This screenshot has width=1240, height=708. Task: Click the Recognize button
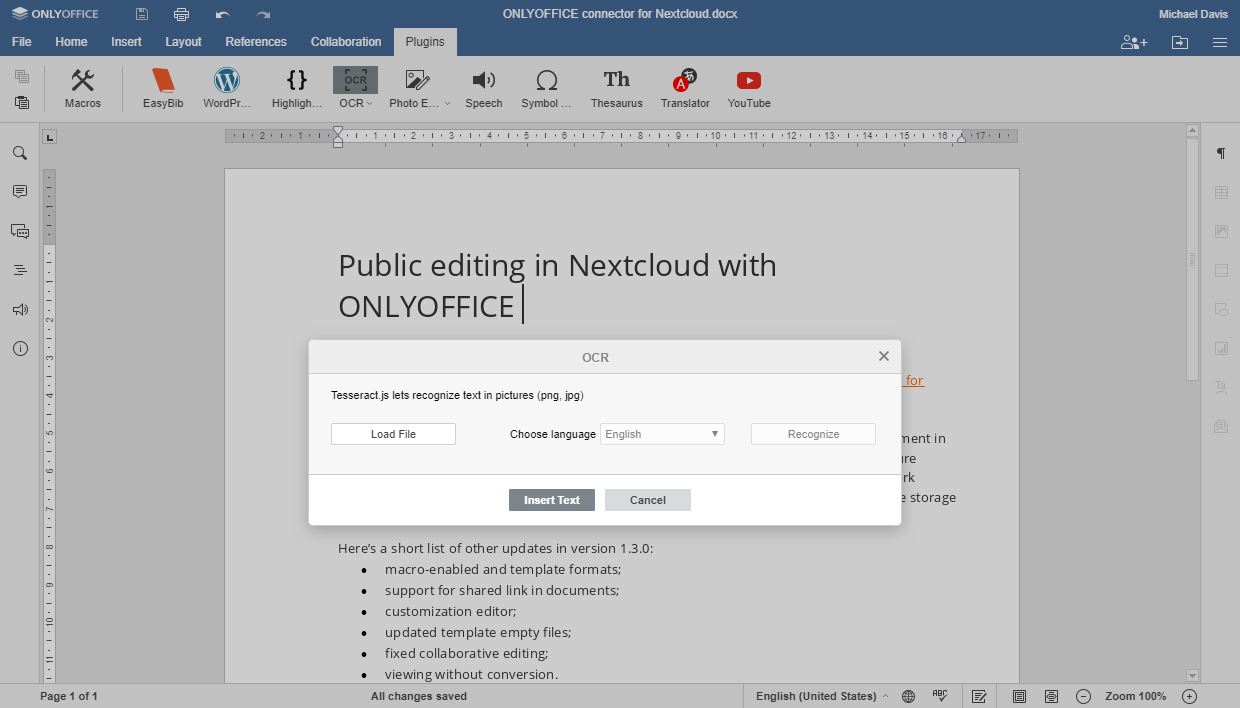click(x=813, y=434)
